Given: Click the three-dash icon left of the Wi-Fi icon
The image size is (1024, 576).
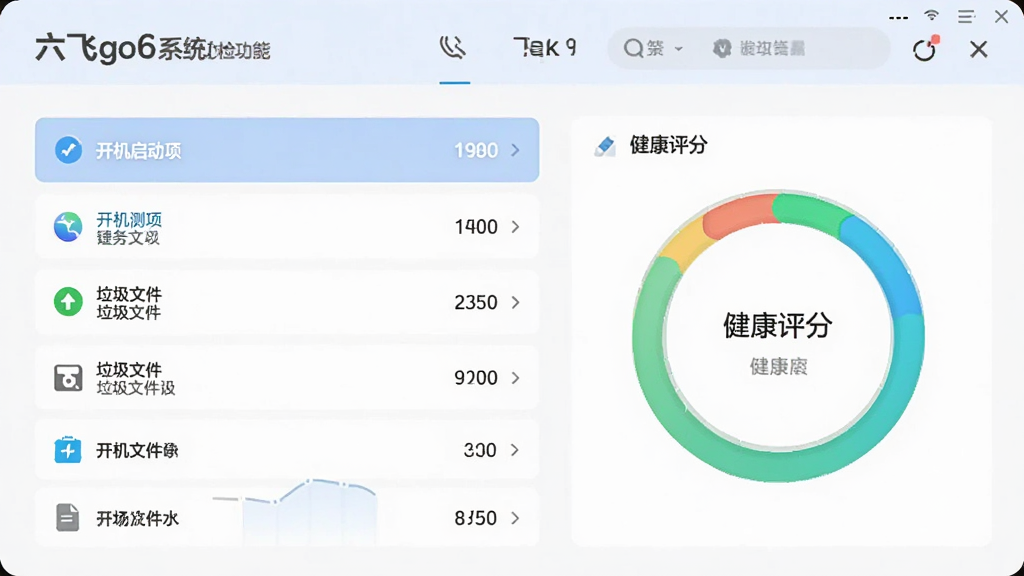Looking at the screenshot, I should tap(899, 18).
